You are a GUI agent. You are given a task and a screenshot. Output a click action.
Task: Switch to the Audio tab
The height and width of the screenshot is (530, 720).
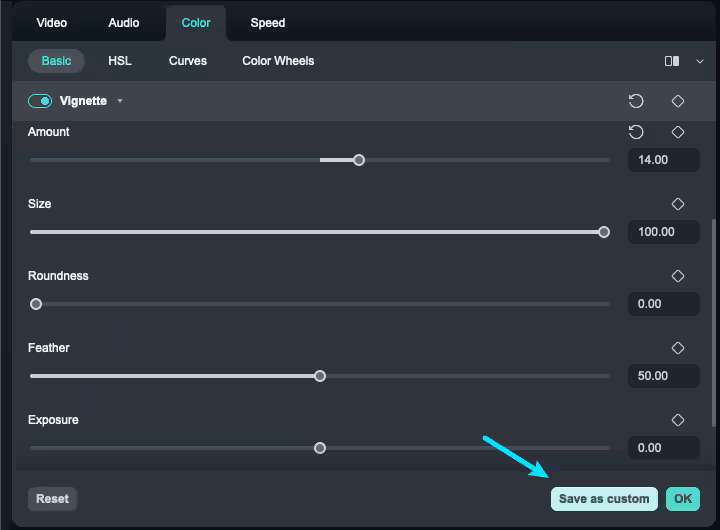(124, 22)
